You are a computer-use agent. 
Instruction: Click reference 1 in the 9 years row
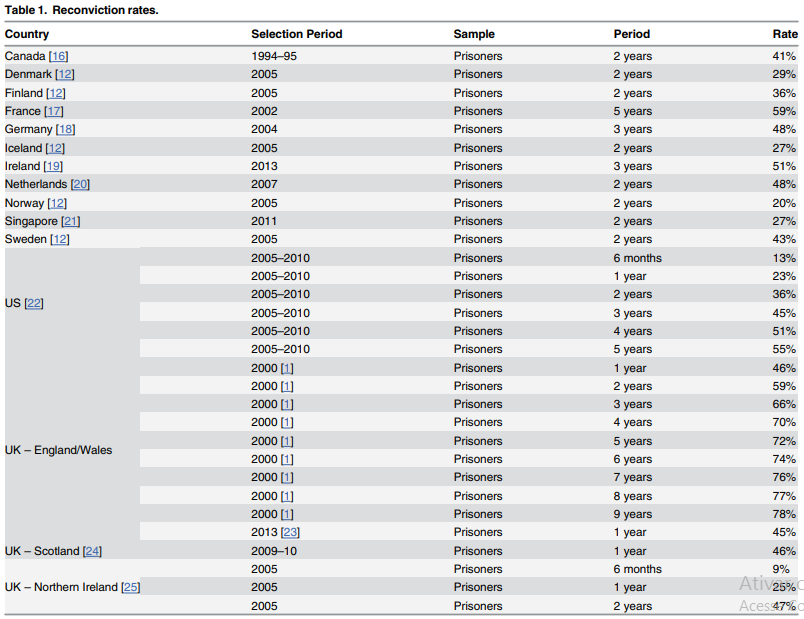287,514
